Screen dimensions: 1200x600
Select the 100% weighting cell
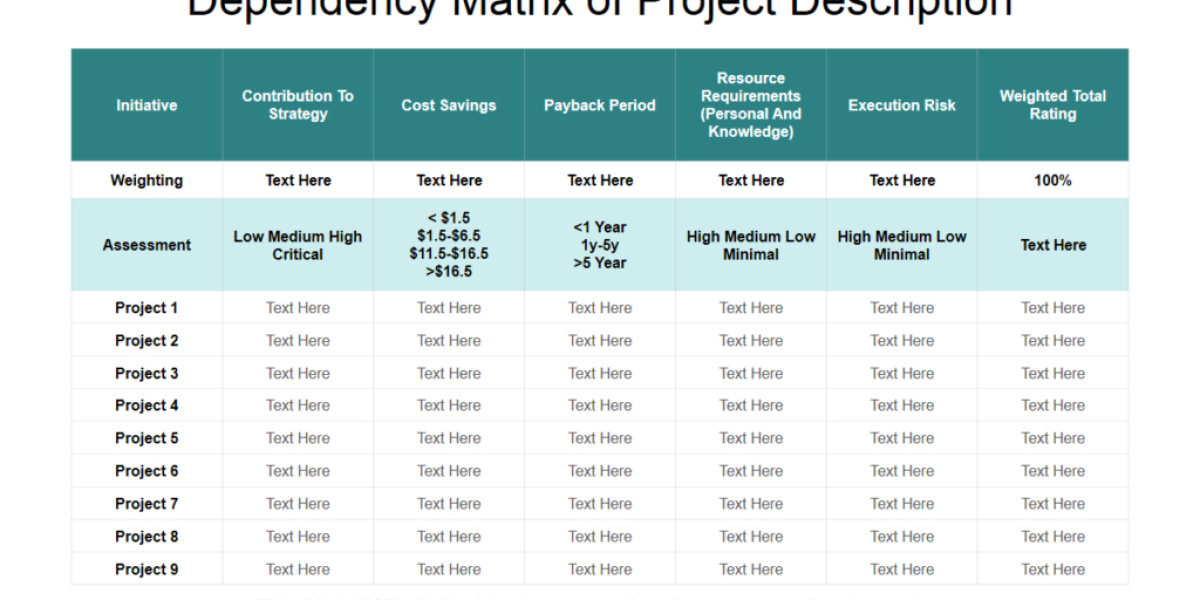(1053, 180)
